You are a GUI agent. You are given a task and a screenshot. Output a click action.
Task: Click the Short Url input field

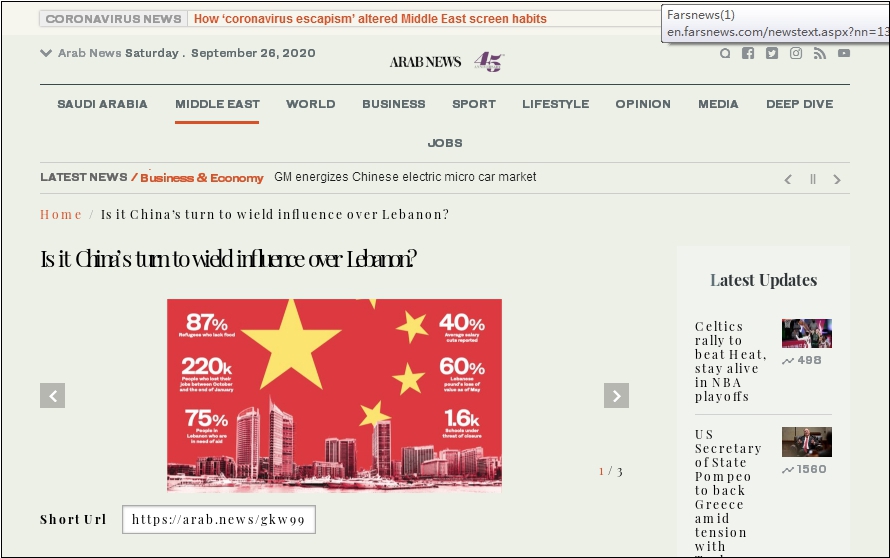coord(219,519)
